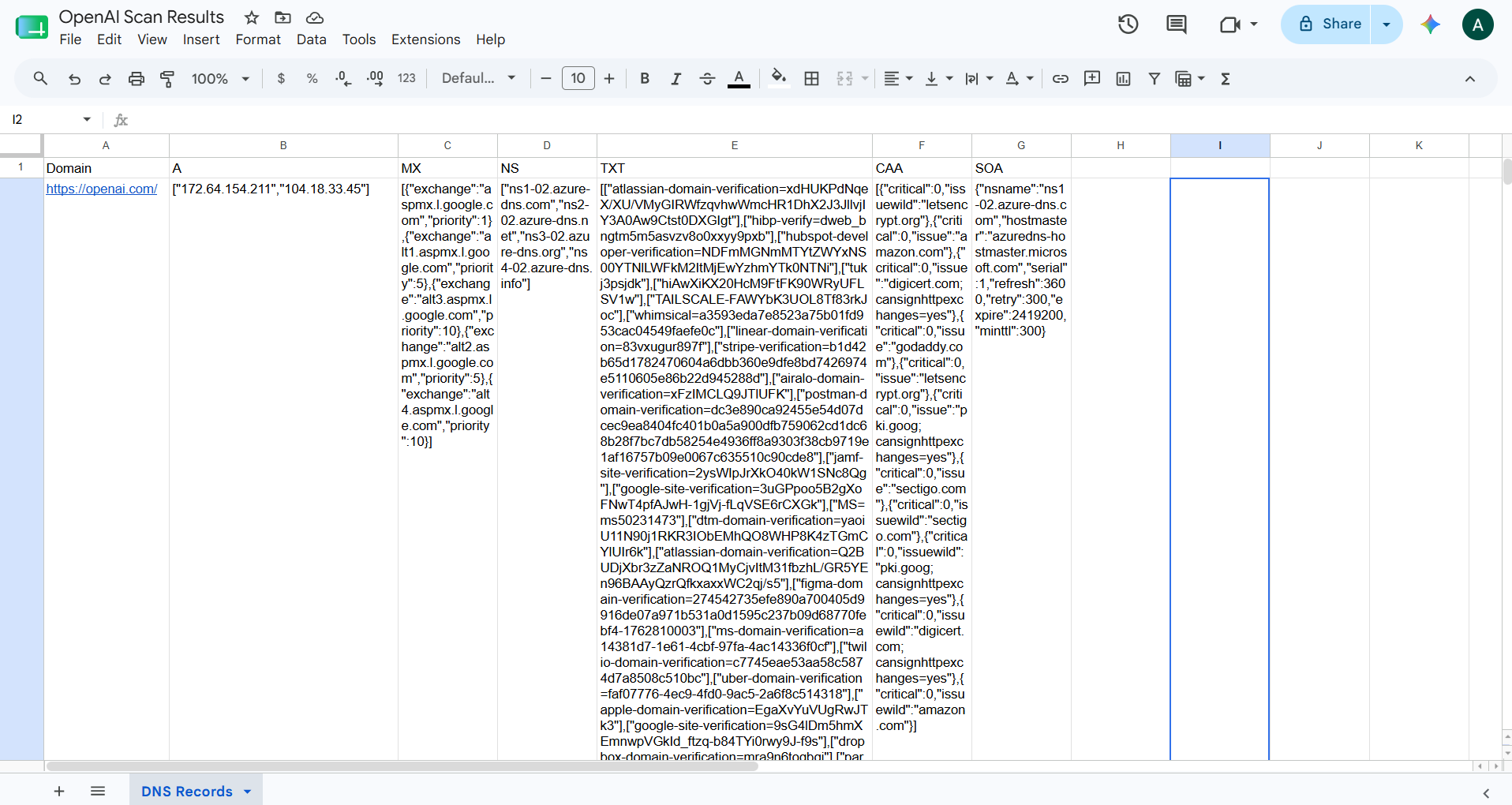This screenshot has width=1512, height=805.
Task: Increase decimal places
Action: coord(375,78)
